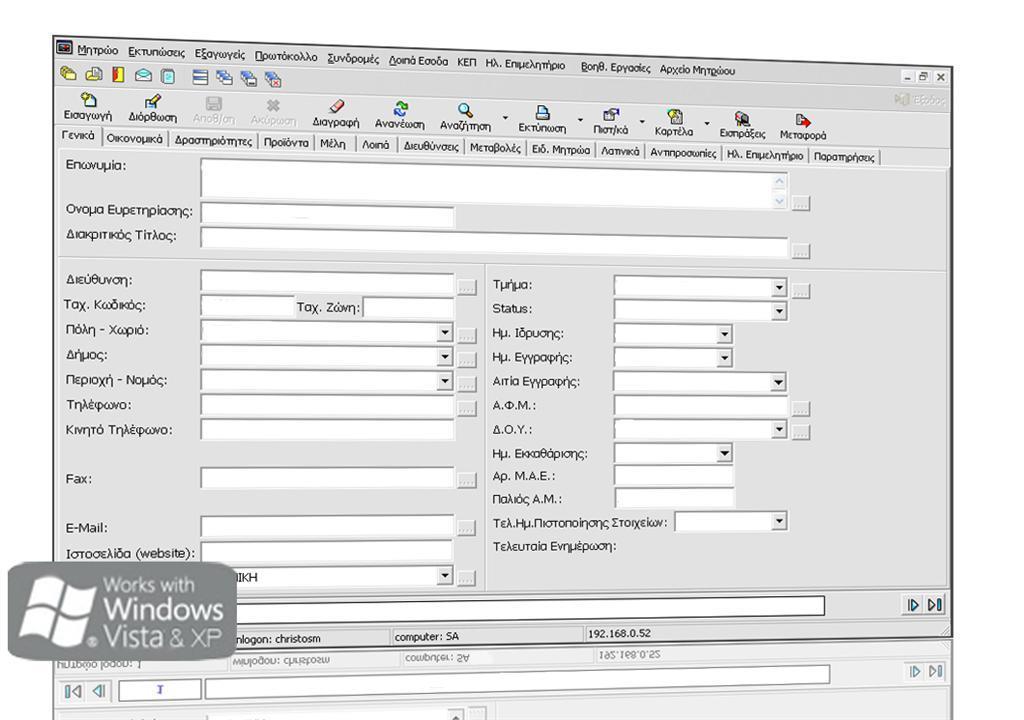Click the cascade-windows icon in top toolbar
The width and height of the screenshot is (1024, 720).
coord(224,78)
